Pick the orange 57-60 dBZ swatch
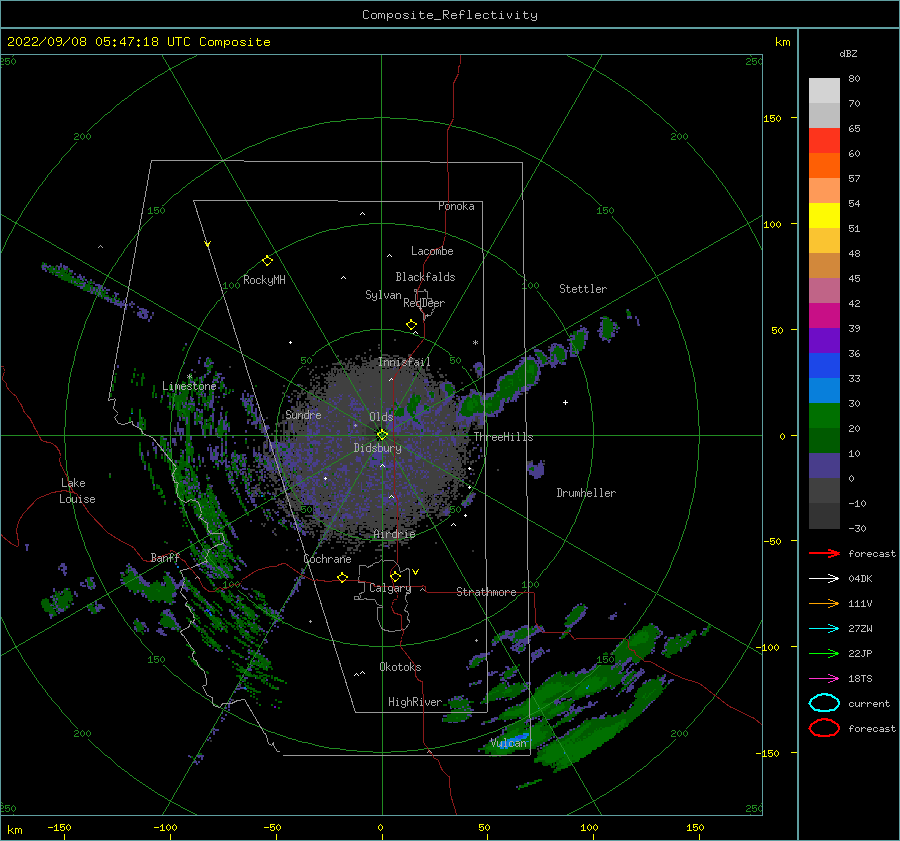 click(824, 166)
